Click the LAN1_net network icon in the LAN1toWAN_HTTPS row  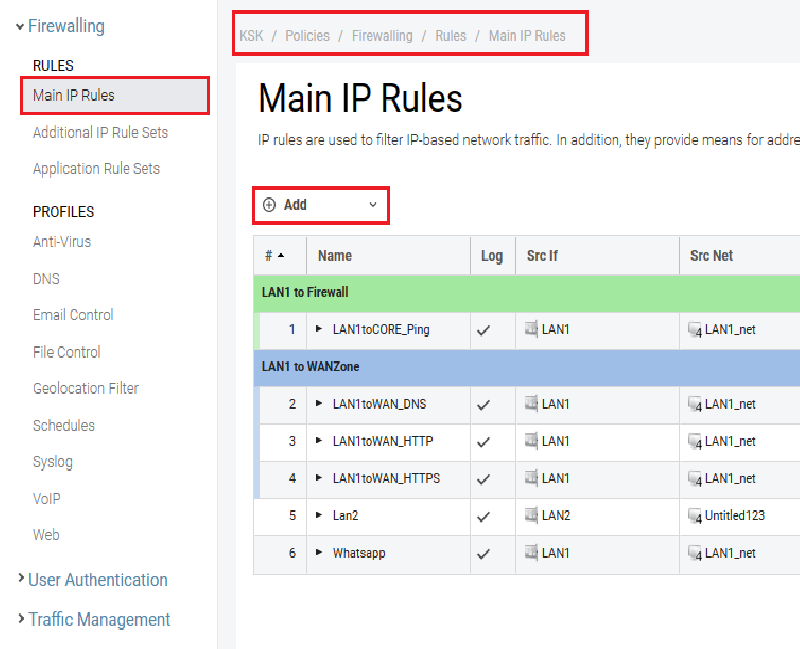pos(695,479)
